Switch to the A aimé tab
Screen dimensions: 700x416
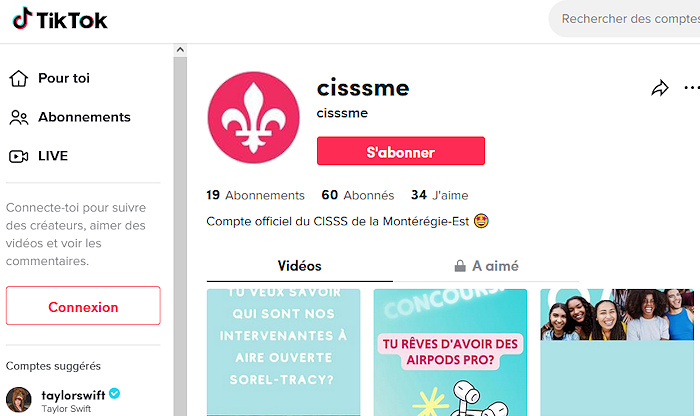(486, 266)
